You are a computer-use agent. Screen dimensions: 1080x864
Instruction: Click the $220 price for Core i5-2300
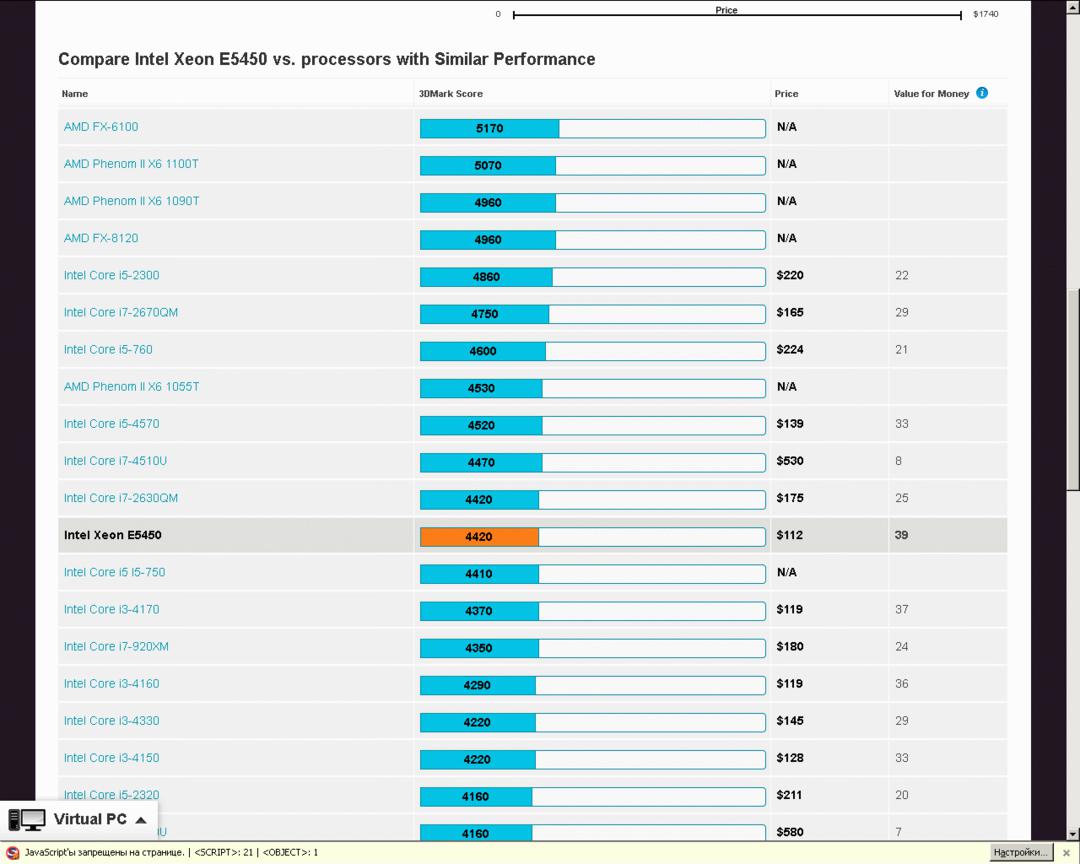click(789, 276)
